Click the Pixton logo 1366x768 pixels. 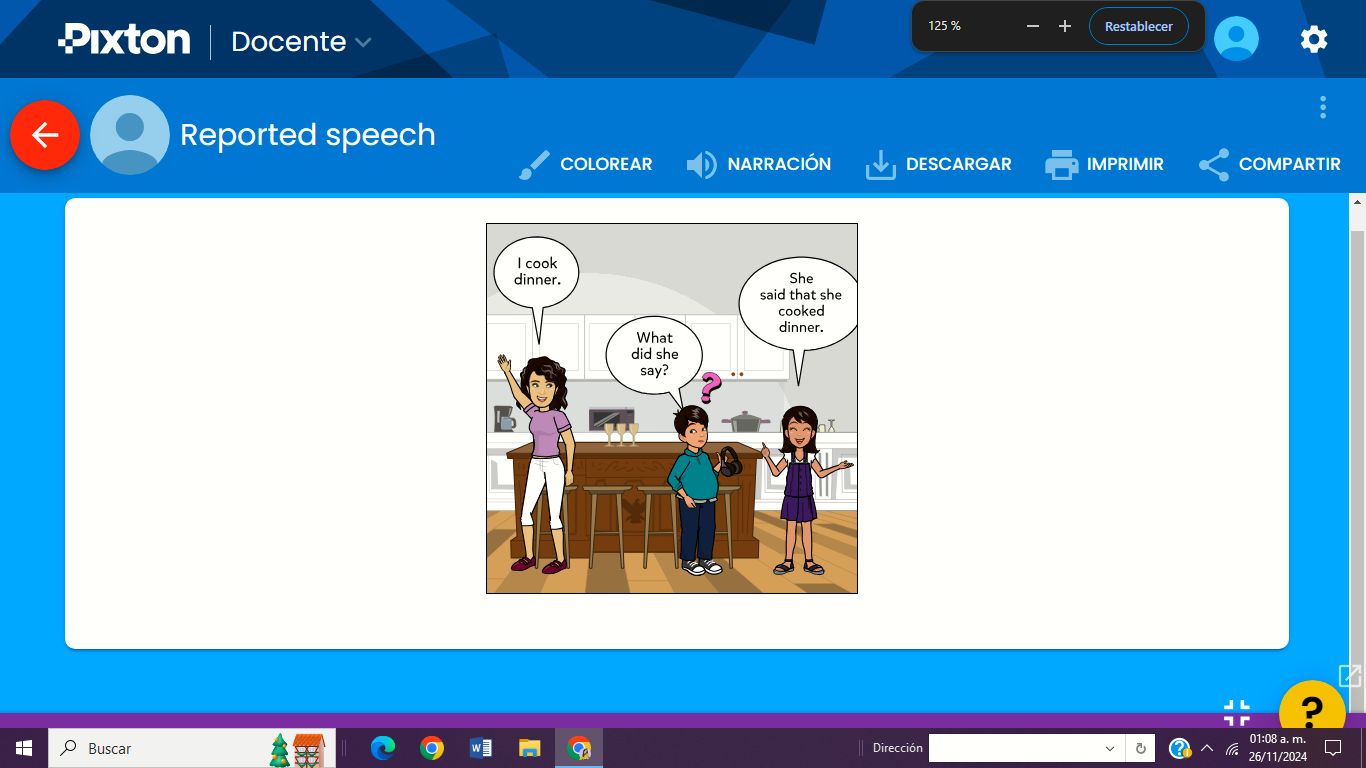click(124, 39)
